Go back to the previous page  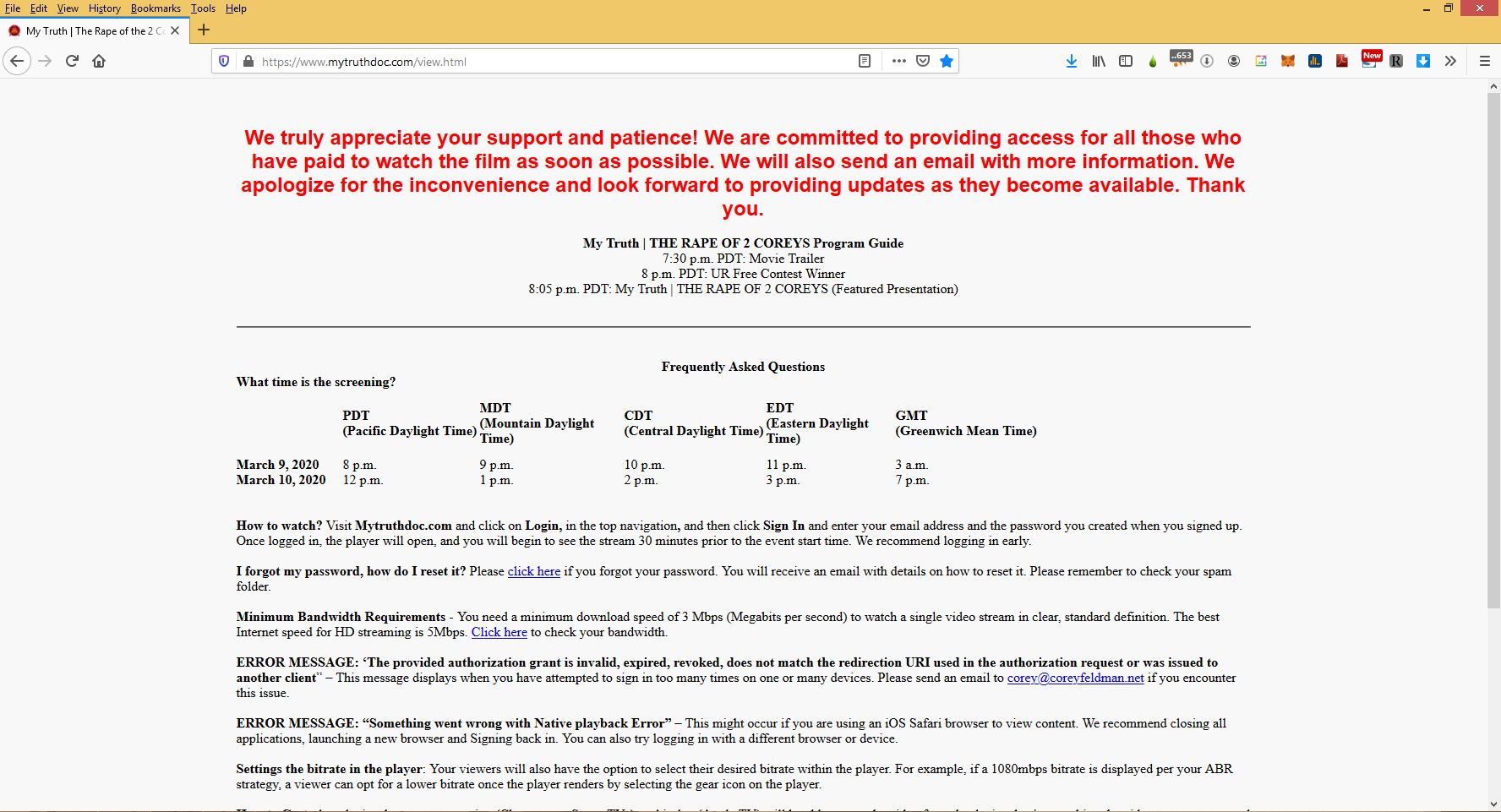[17, 61]
